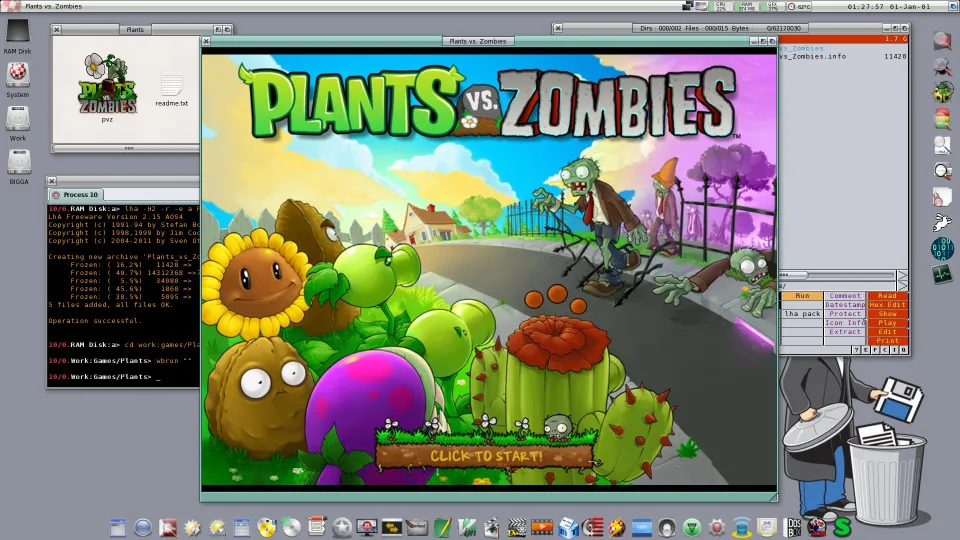Click the orange Show button
This screenshot has width=960, height=540.
point(887,313)
